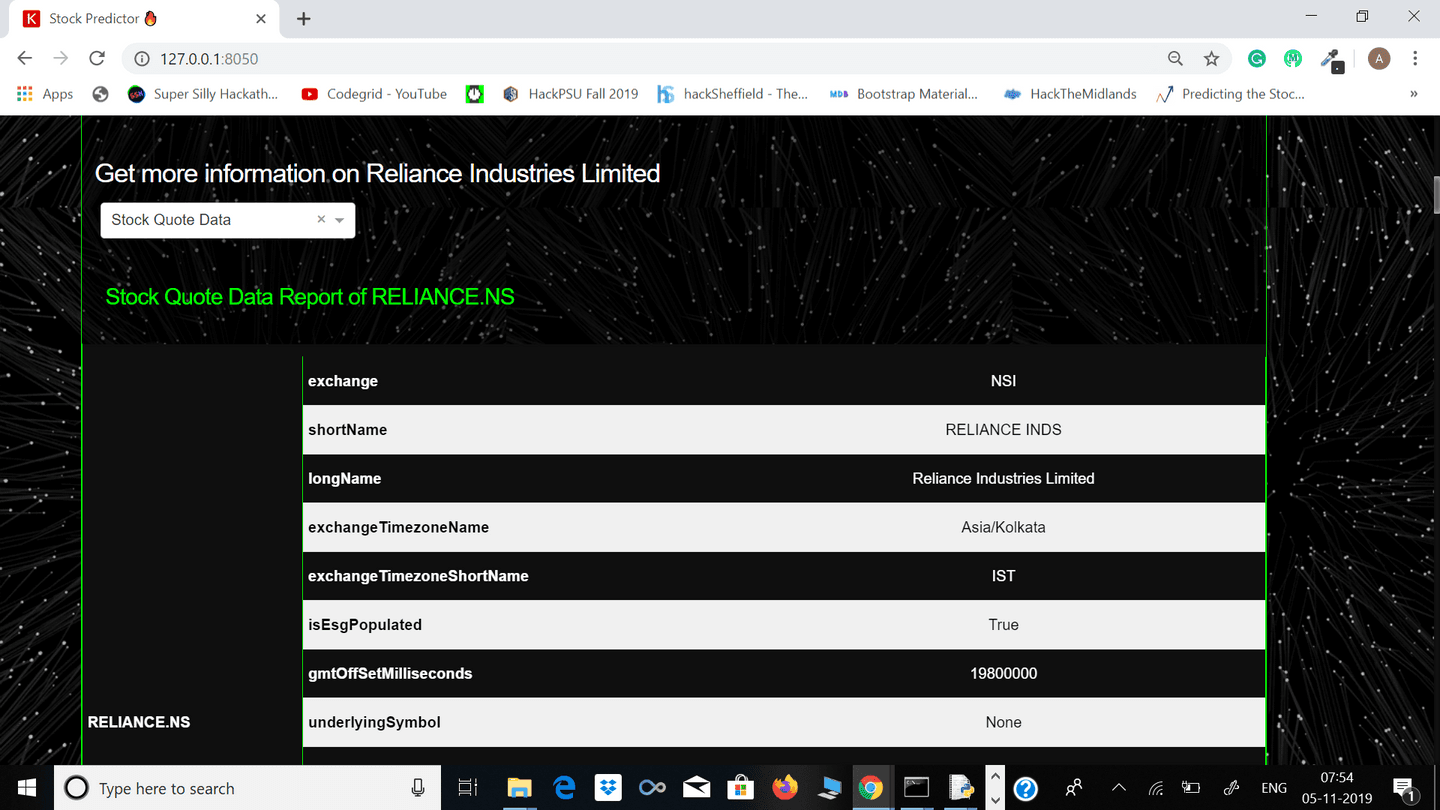Open the Super Silly Hackathon bookmark

pyautogui.click(x=204, y=94)
